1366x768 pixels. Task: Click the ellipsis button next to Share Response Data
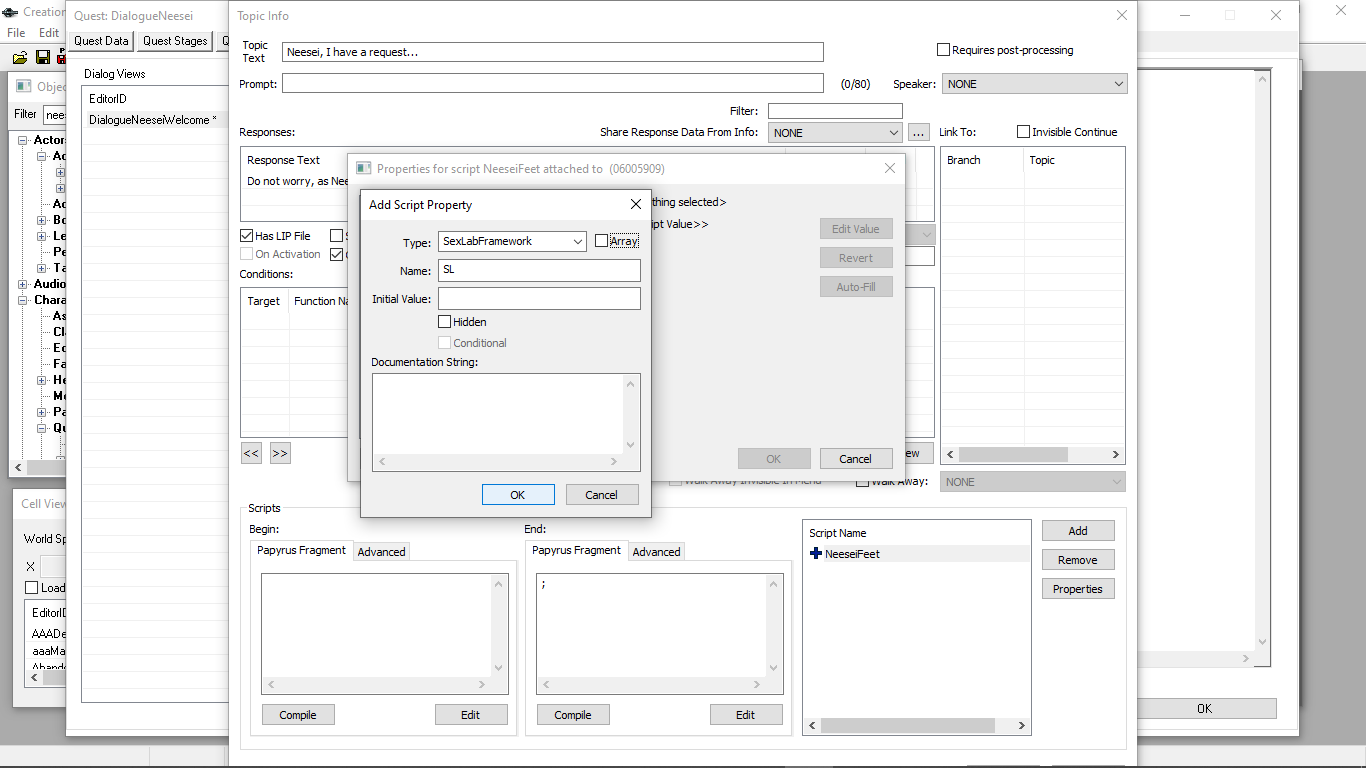[919, 132]
